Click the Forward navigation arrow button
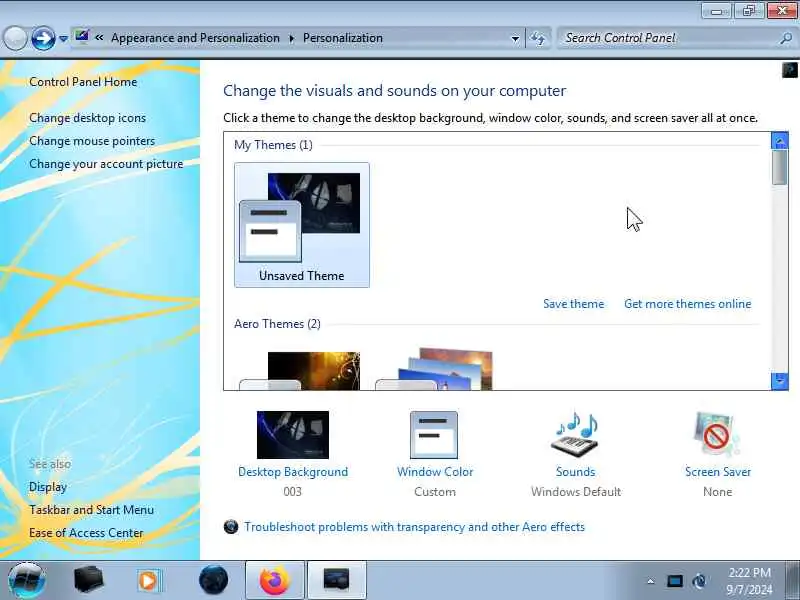The image size is (800, 600). pos(43,38)
